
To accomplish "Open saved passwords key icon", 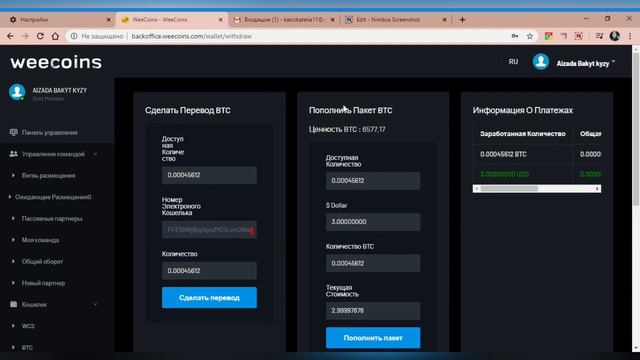I will tap(515, 36).
